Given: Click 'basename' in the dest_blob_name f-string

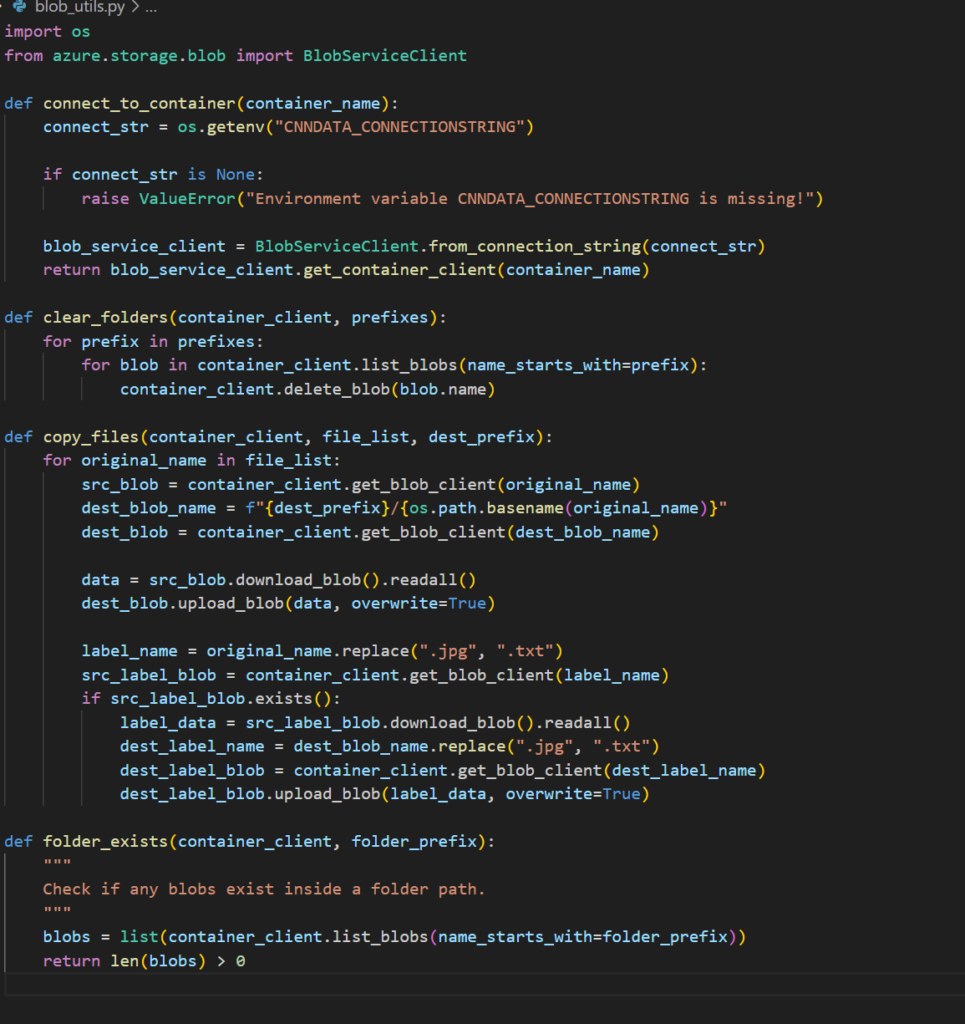Looking at the screenshot, I should pyautogui.click(x=525, y=508).
